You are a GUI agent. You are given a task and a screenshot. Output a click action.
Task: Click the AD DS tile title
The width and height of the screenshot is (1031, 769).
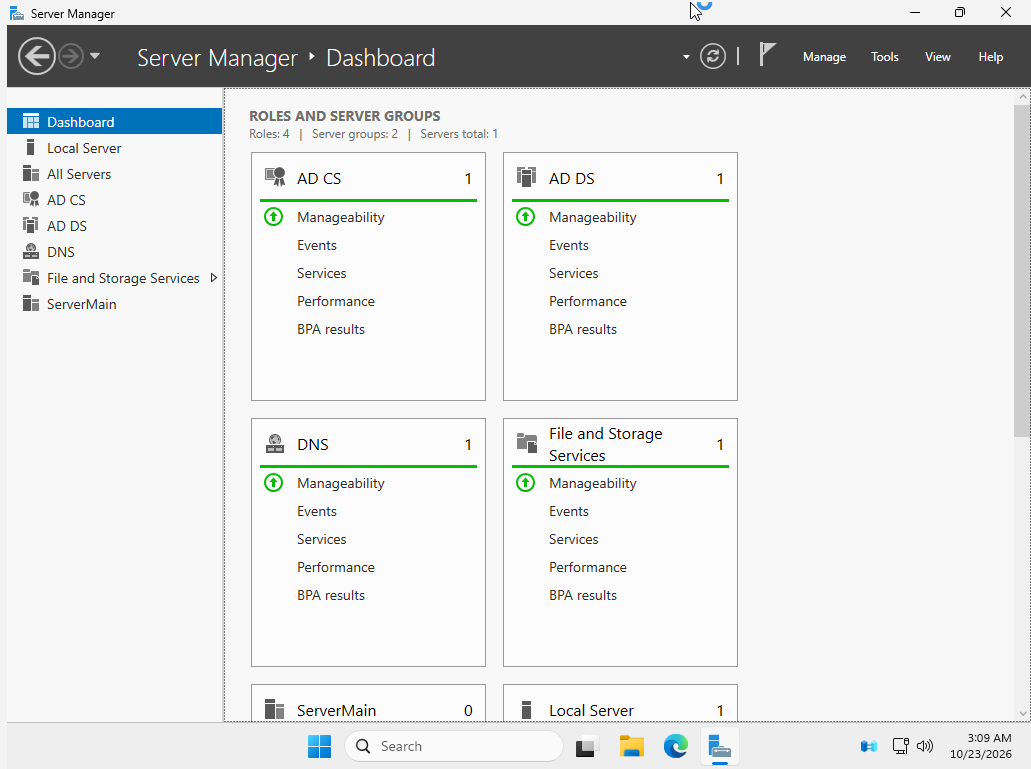click(x=571, y=179)
